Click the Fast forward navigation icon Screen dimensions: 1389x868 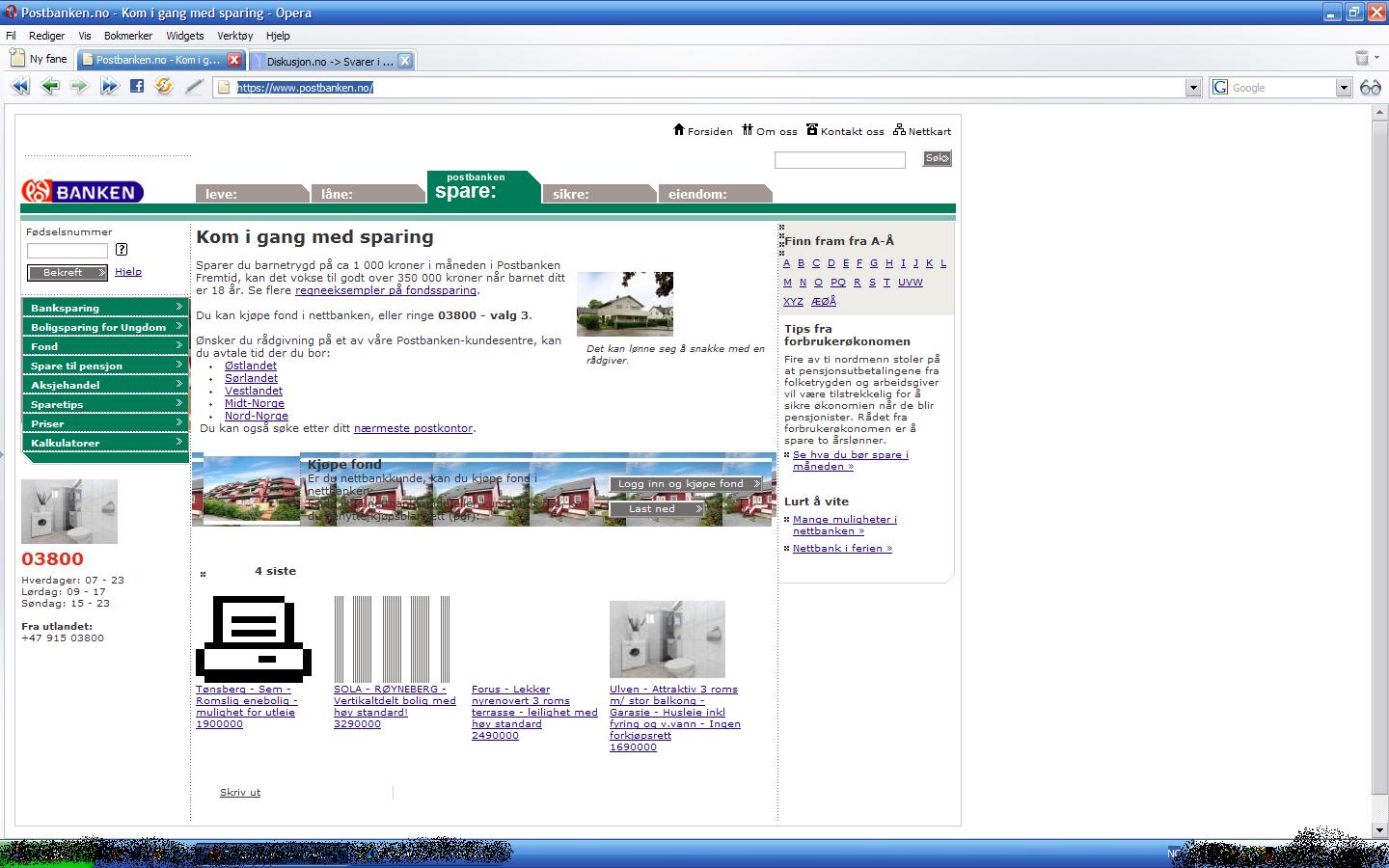(x=109, y=87)
